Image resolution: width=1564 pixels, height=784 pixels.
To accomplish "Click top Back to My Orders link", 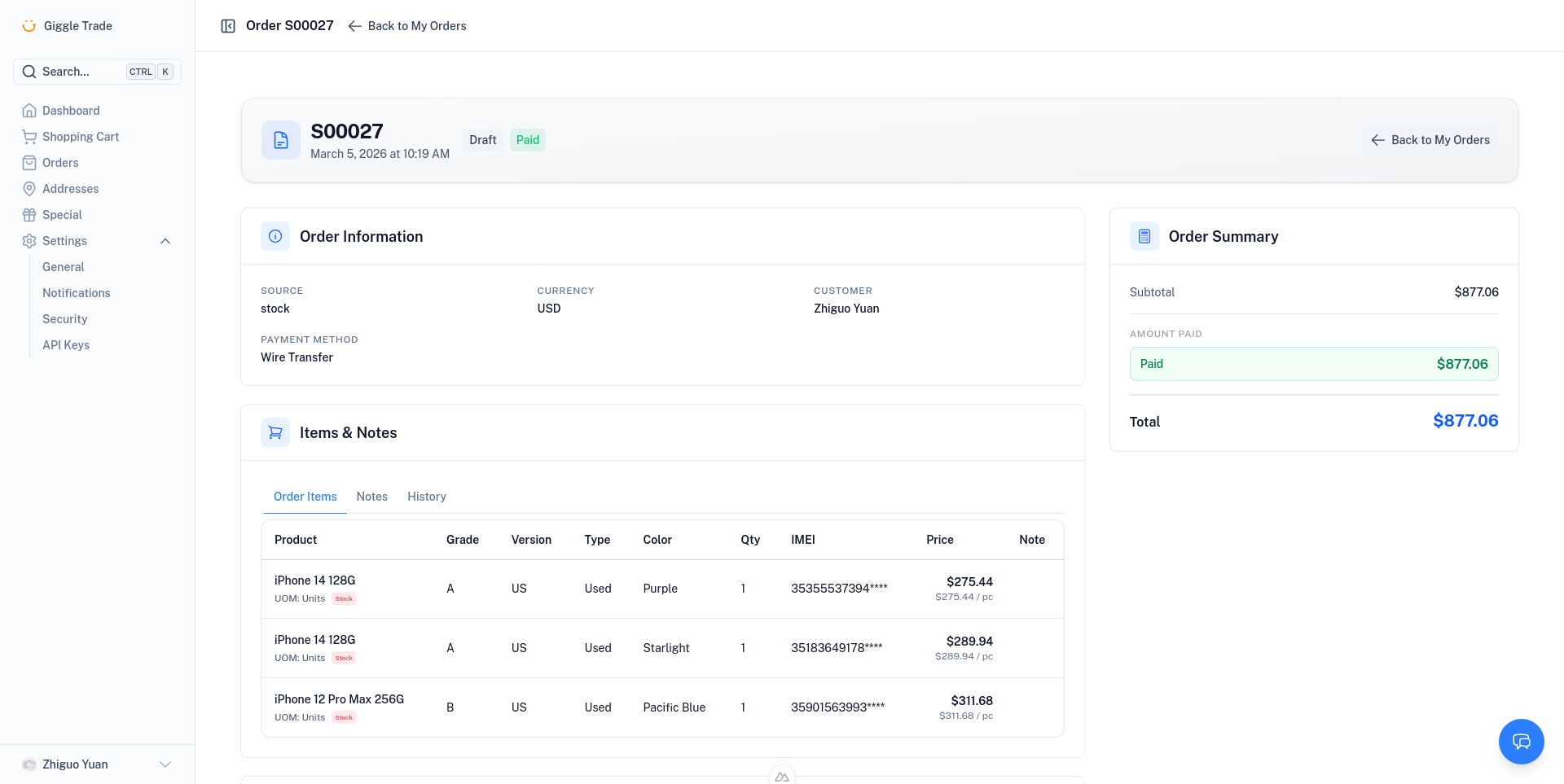I will pyautogui.click(x=407, y=26).
